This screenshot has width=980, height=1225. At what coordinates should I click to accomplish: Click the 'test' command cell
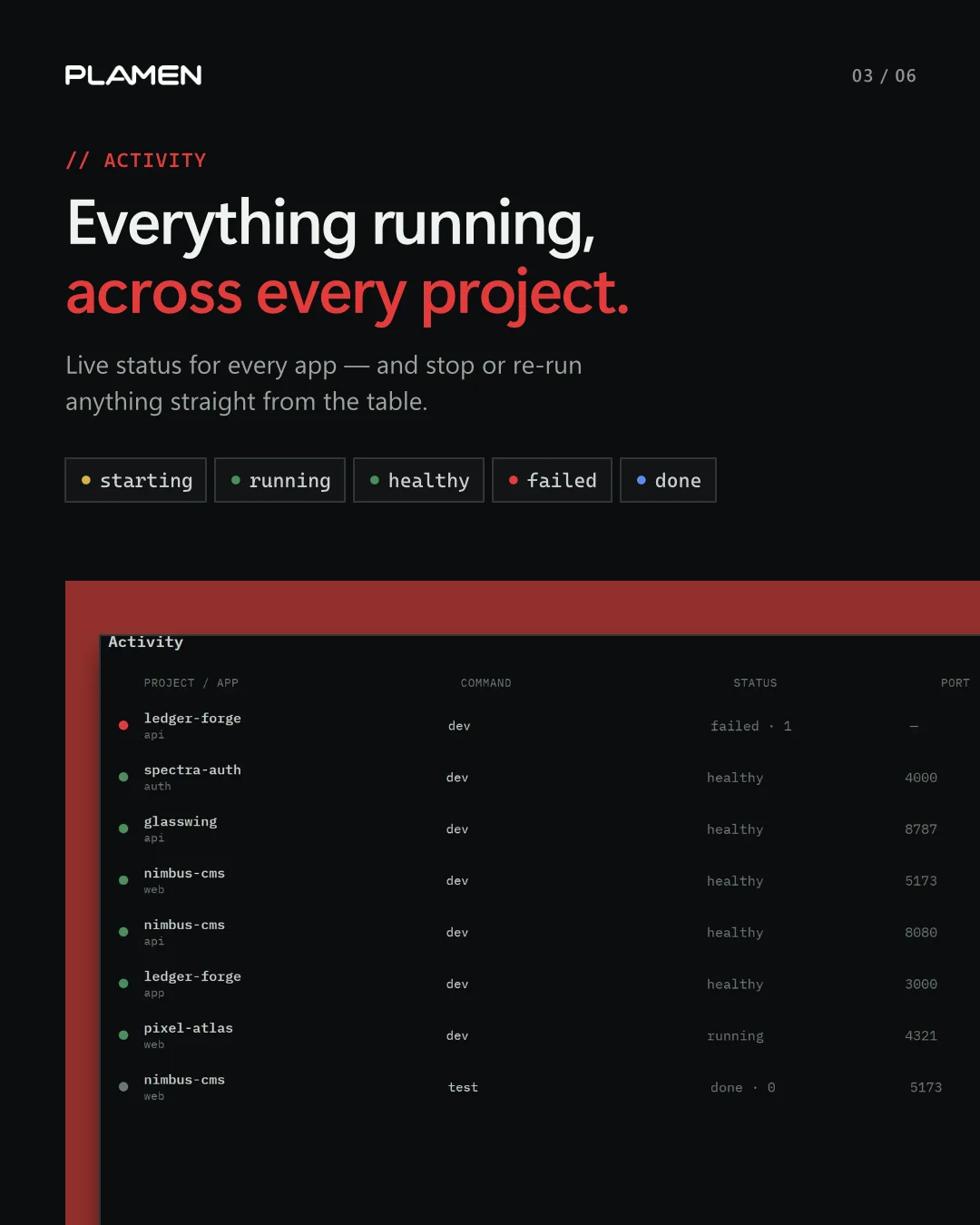tap(463, 1087)
